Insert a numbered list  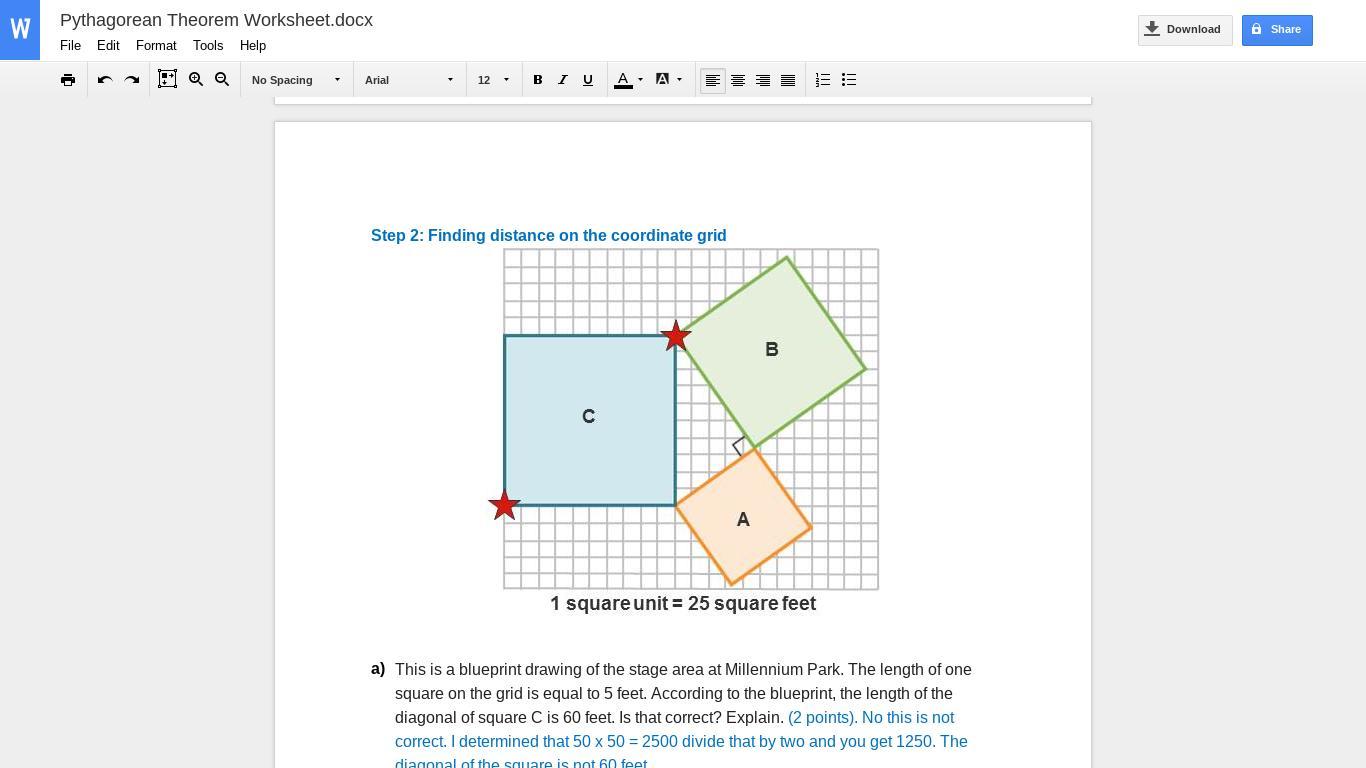[823, 80]
